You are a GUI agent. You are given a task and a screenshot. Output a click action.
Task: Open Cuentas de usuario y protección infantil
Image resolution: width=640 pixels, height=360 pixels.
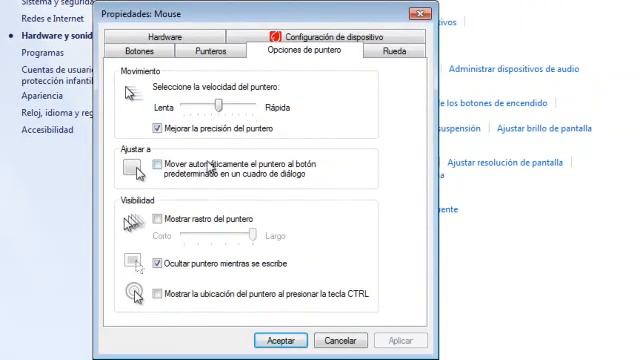coord(57,75)
